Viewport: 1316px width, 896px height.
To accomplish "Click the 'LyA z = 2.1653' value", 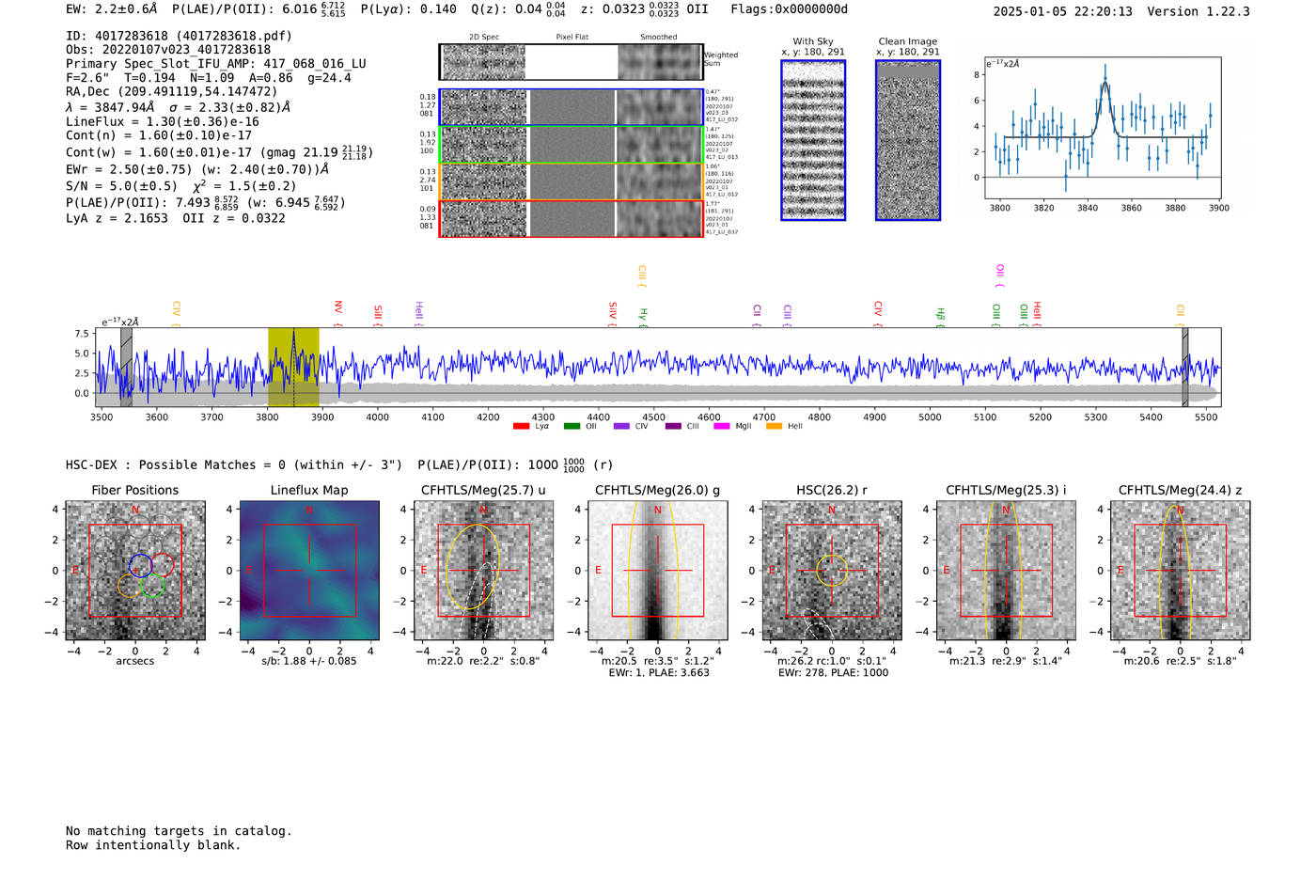I will [x=117, y=218].
